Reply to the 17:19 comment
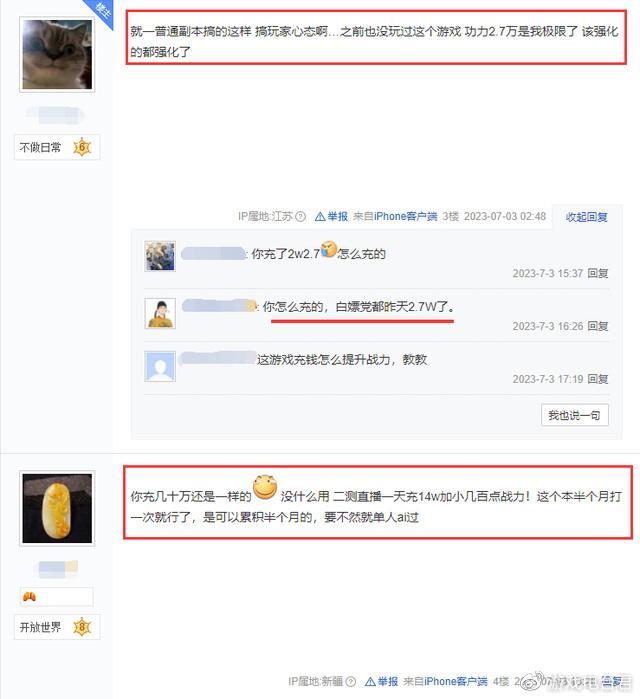Image resolution: width=640 pixels, height=699 pixels. click(x=598, y=379)
